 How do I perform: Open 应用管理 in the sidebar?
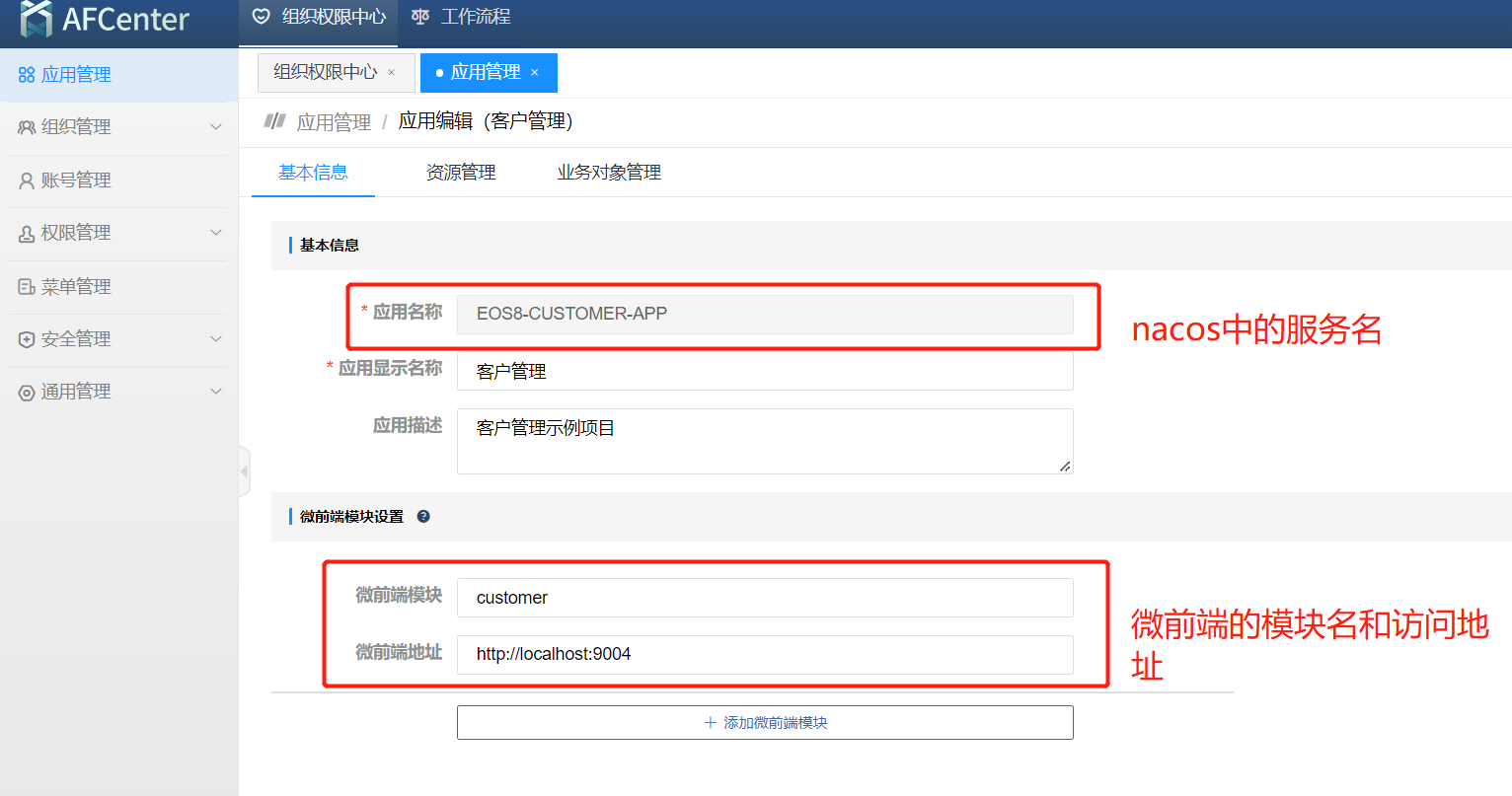click(x=118, y=75)
